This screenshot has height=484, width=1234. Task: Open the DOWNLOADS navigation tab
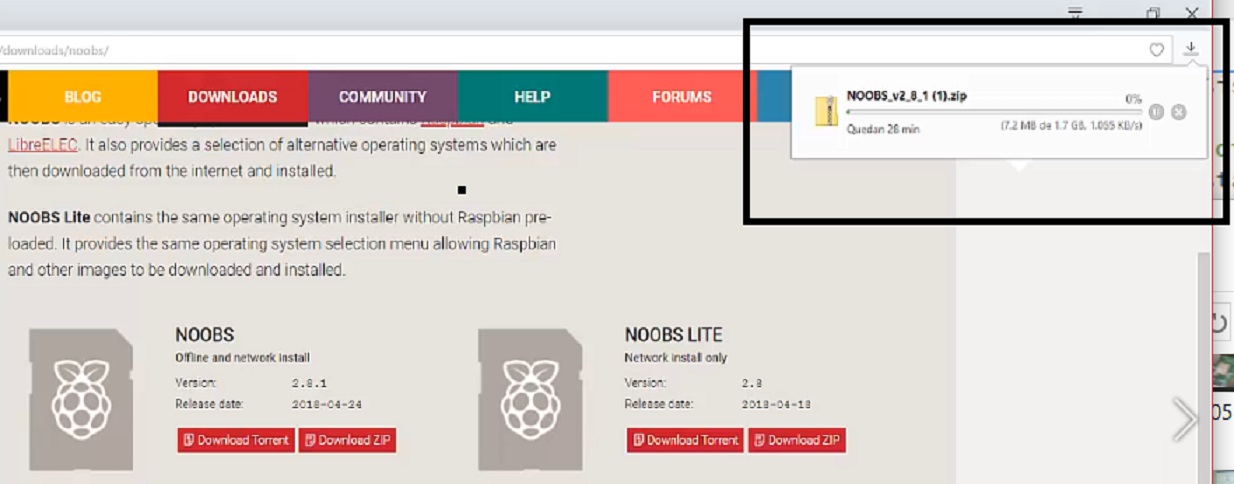click(233, 97)
